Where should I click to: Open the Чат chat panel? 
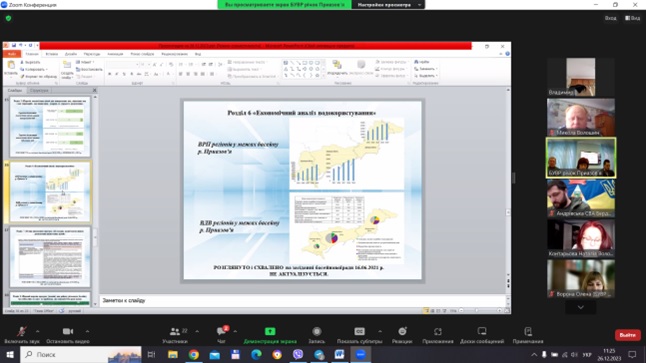[222, 335]
